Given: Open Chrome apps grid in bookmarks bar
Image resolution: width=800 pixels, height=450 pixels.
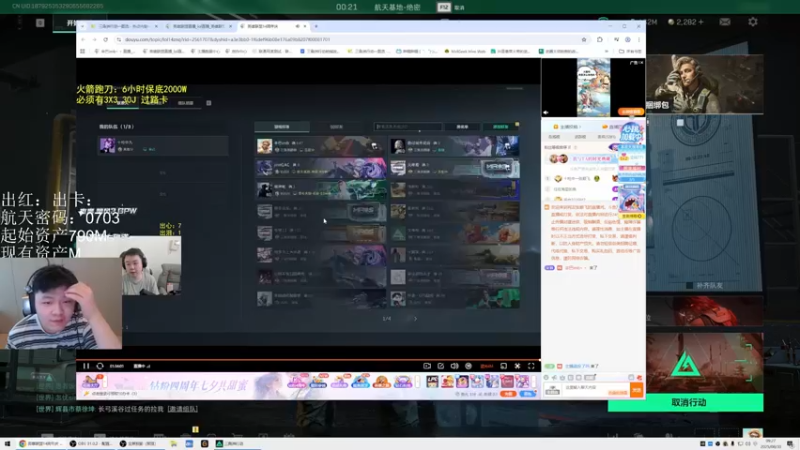Looking at the screenshot, I should pos(83,51).
